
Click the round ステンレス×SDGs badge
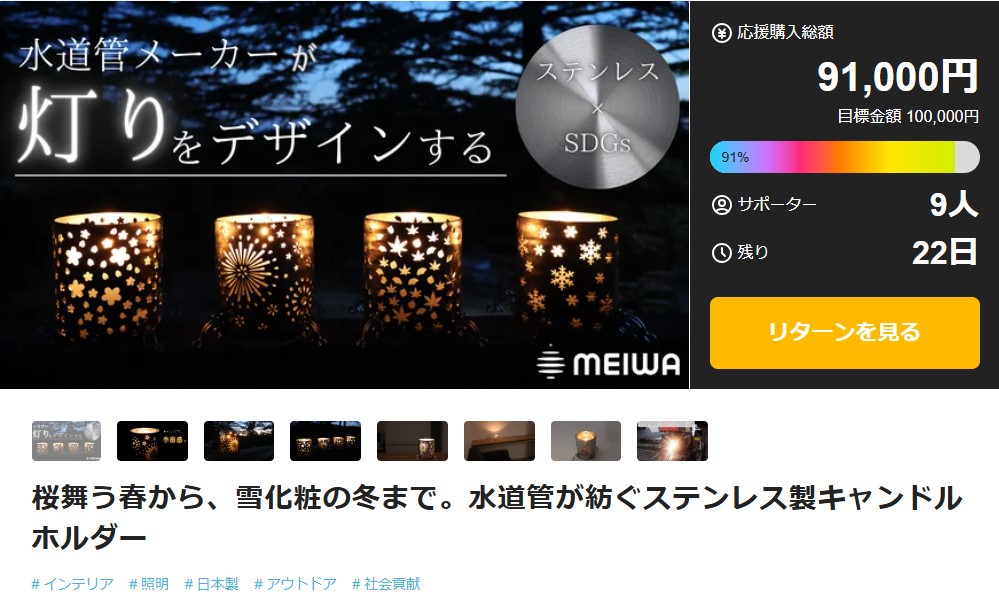pyautogui.click(x=597, y=108)
